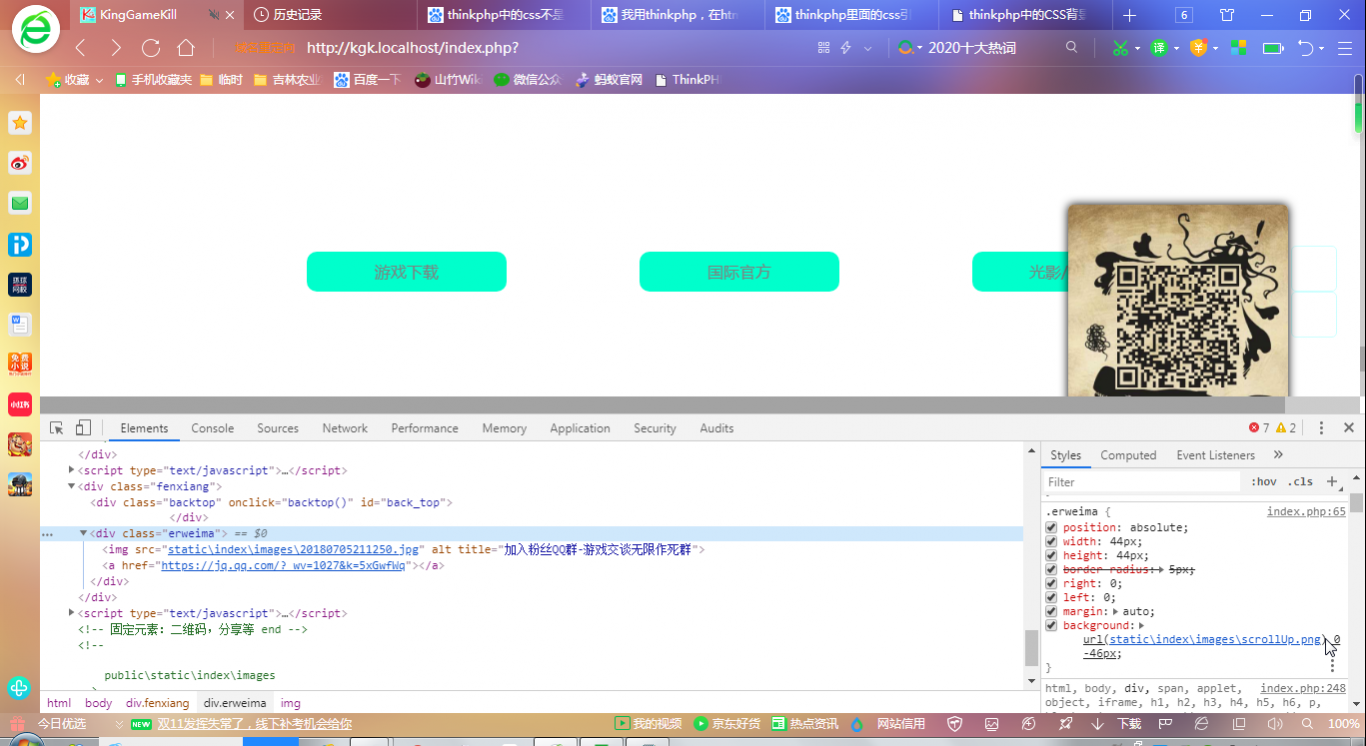
Task: Switch to the Console tab
Action: (x=213, y=428)
